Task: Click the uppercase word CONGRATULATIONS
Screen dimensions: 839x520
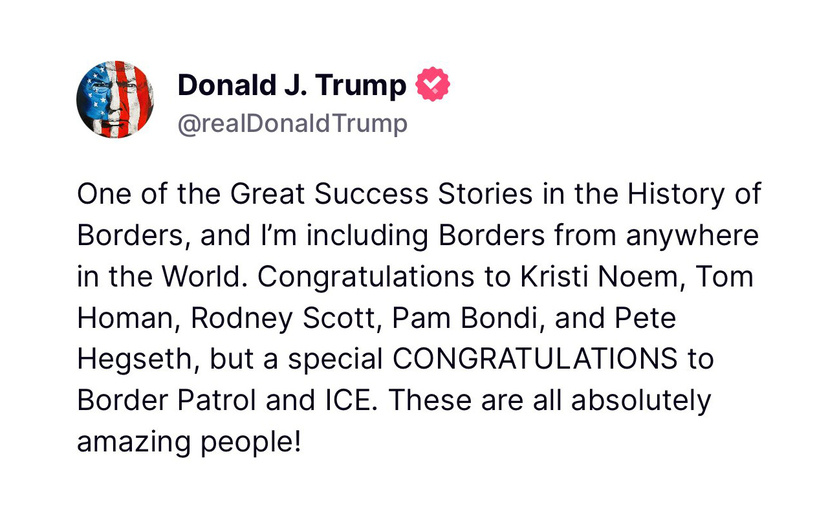Action: [x=535, y=359]
